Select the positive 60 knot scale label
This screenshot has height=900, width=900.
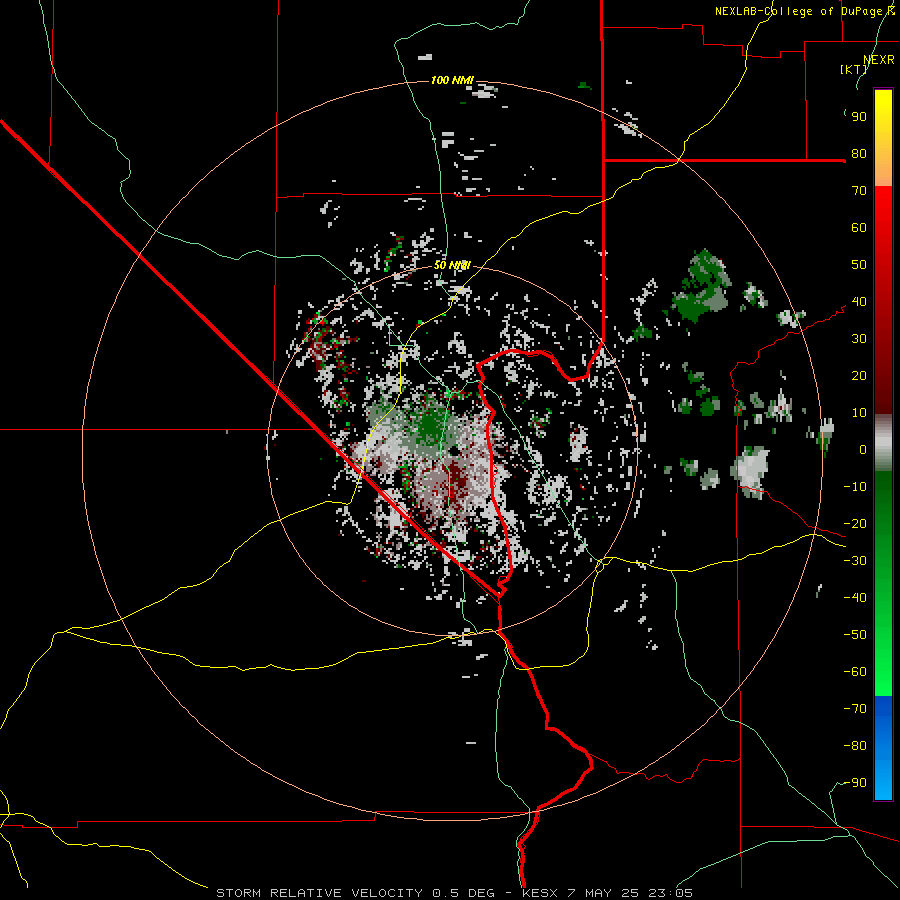pos(859,228)
